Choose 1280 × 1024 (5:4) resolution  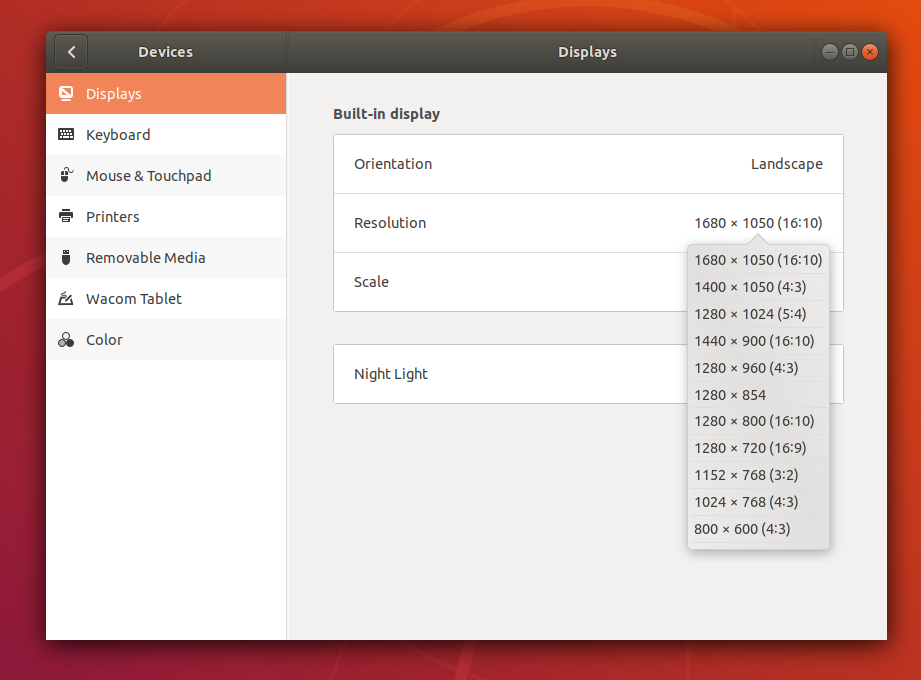coord(758,314)
